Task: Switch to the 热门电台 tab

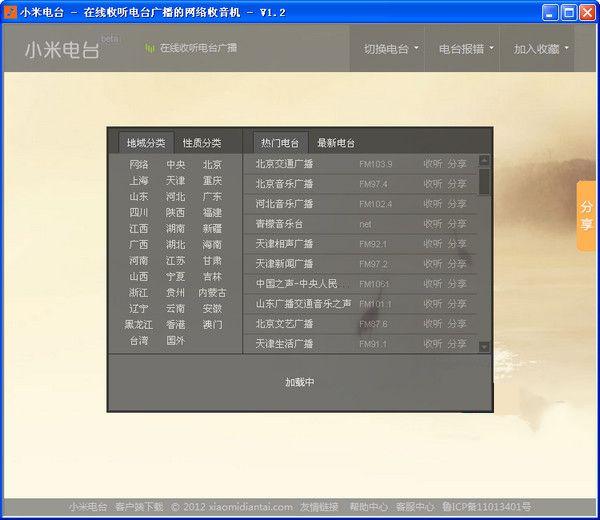Action: coord(280,143)
